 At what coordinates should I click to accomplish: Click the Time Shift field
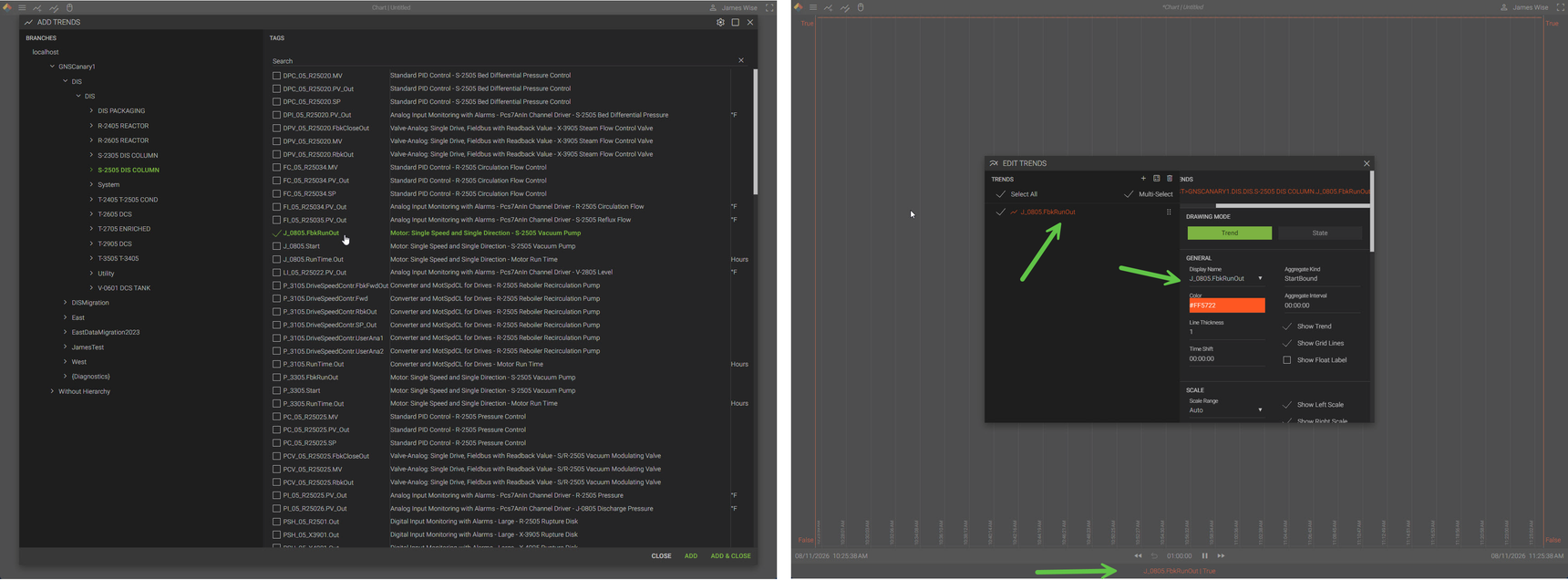[x=1226, y=358]
